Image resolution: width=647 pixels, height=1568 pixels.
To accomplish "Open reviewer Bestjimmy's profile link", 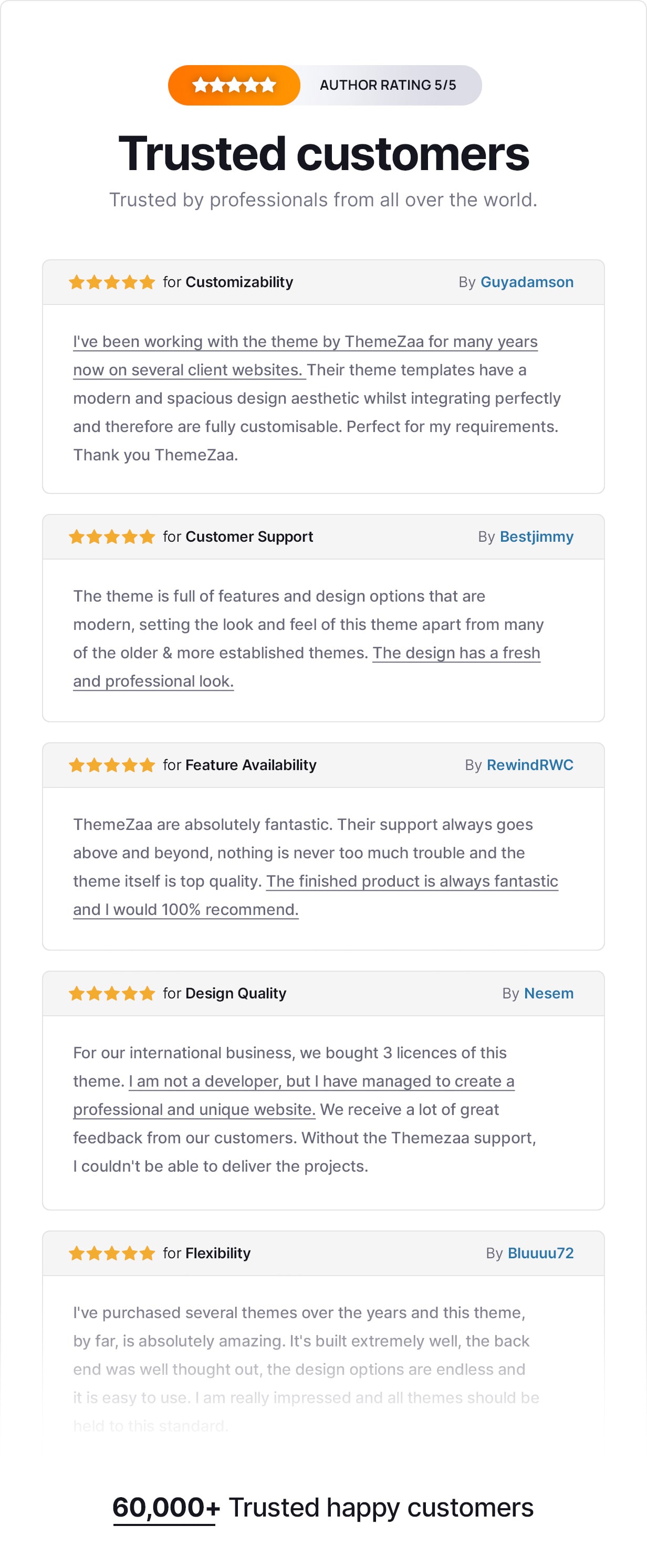I will [536, 537].
